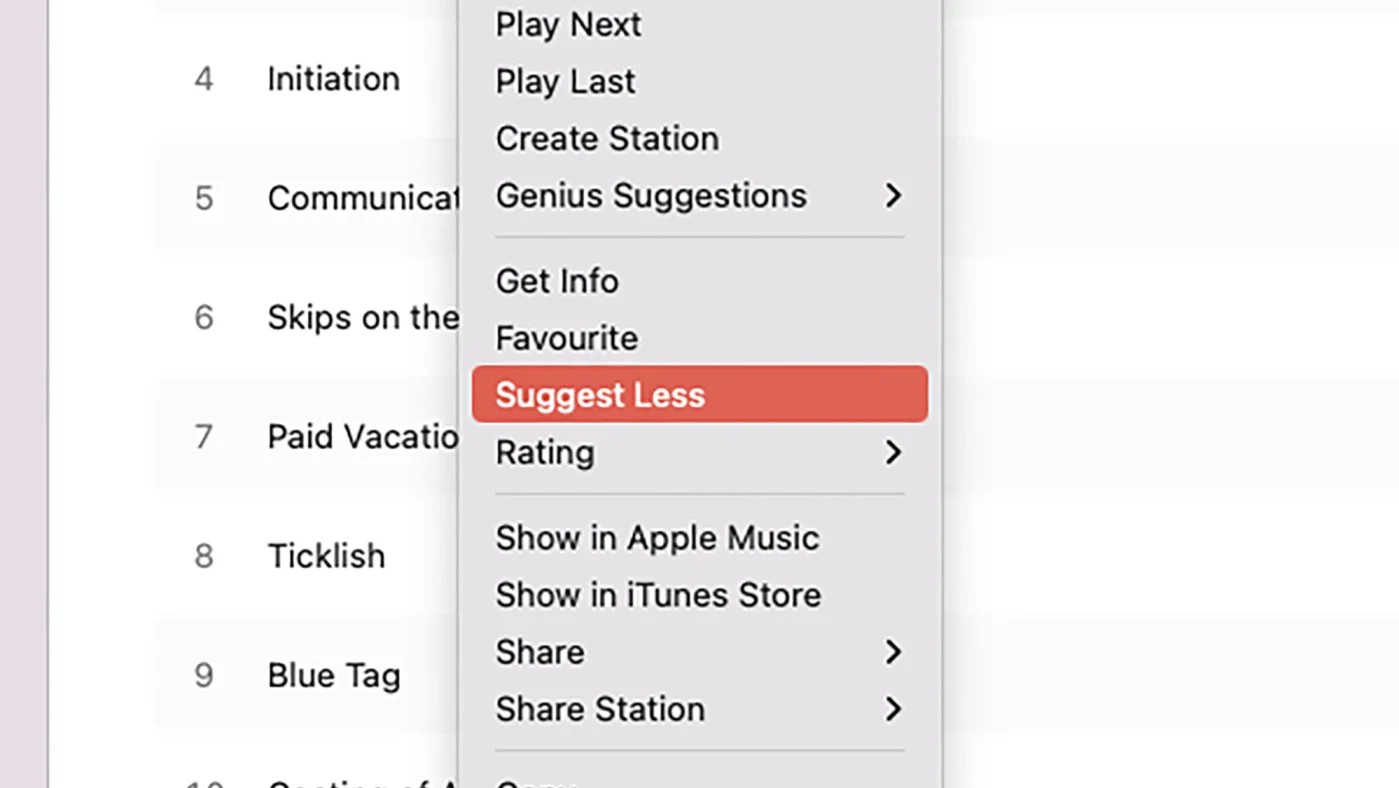Choose Play Next from context menu
Image resolution: width=1399 pixels, height=788 pixels.
point(568,25)
